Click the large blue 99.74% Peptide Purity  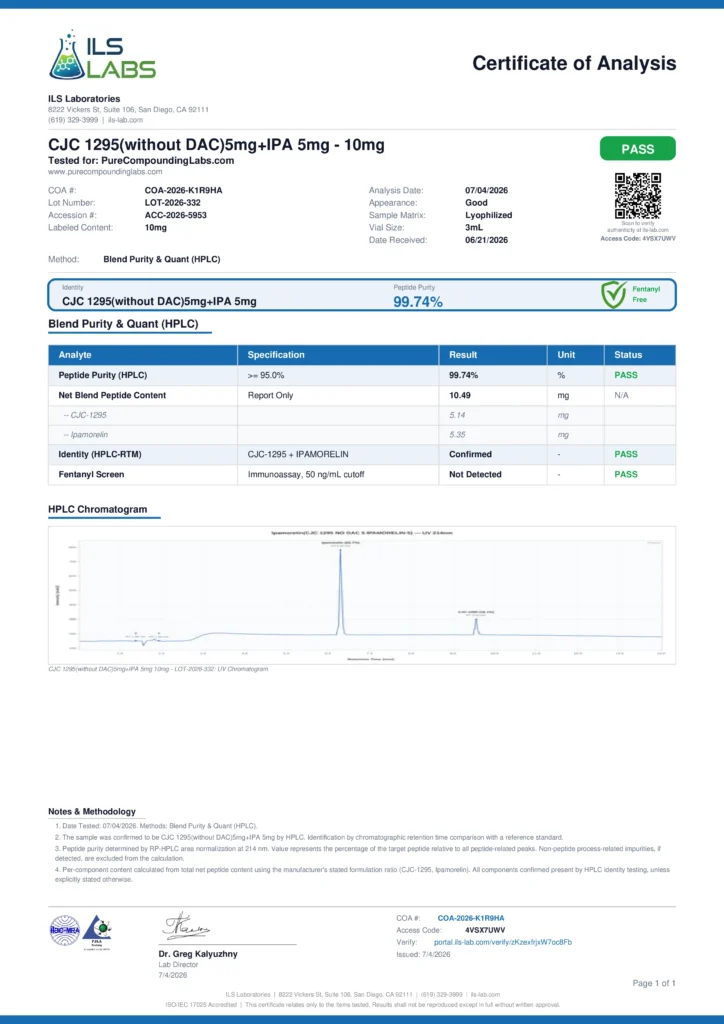[x=418, y=302]
